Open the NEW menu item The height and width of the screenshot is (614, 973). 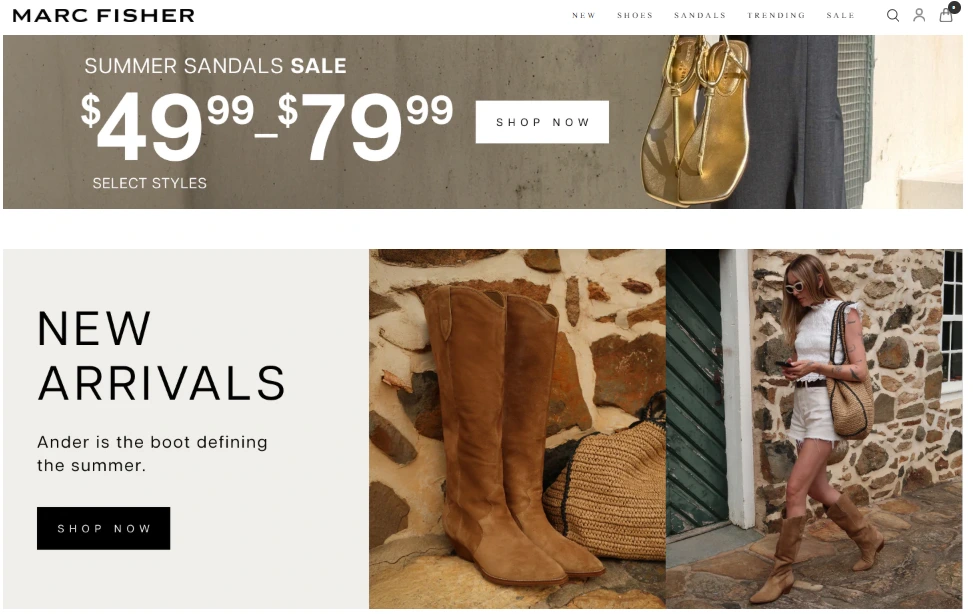coord(583,16)
